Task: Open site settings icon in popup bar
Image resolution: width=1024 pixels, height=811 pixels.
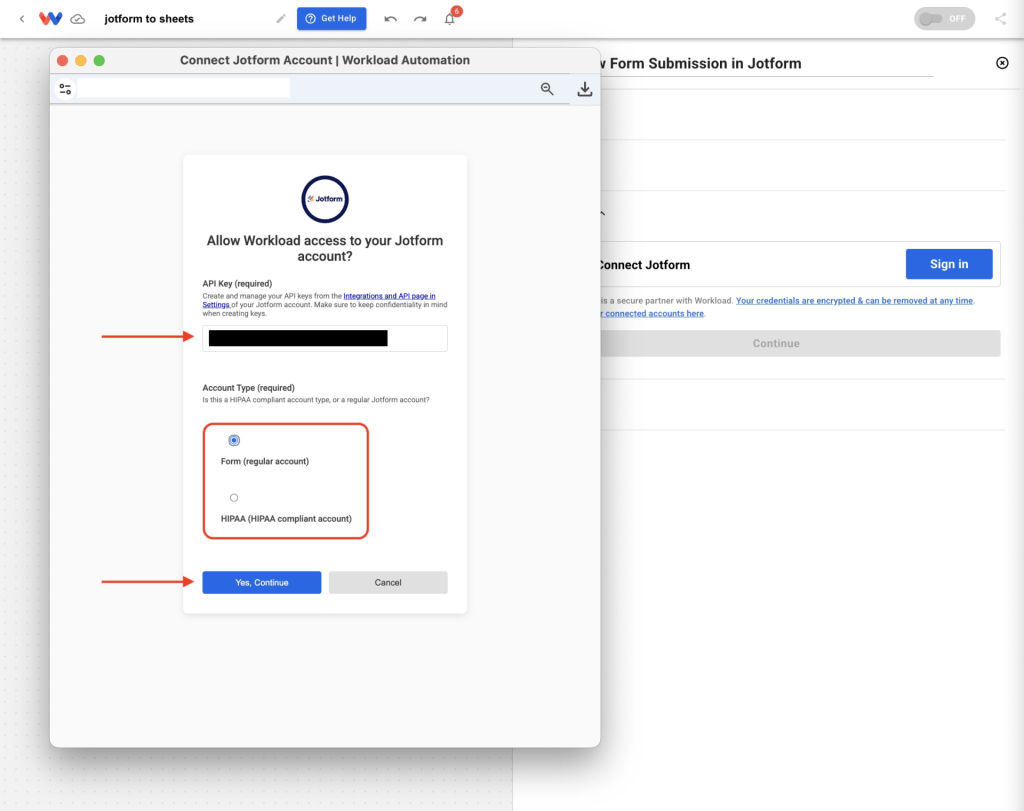Action: pyautogui.click(x=65, y=88)
